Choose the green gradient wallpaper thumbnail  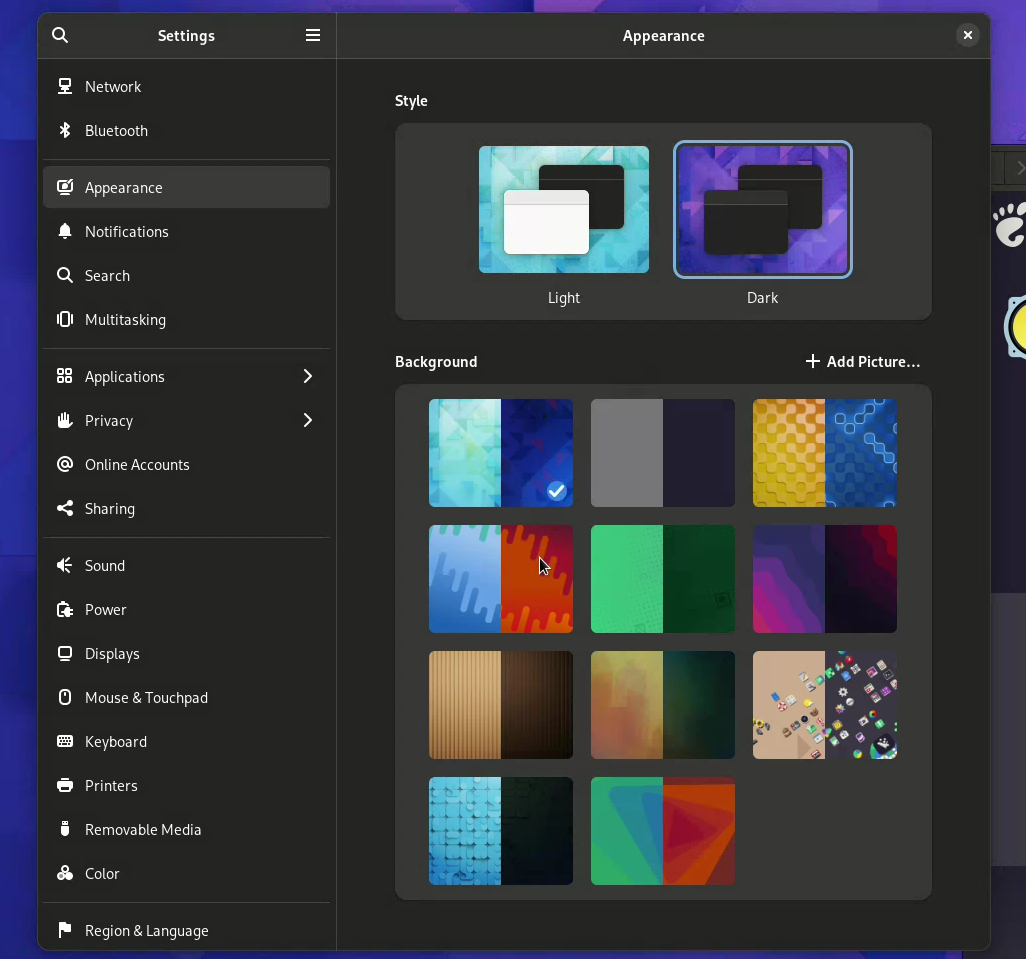pyautogui.click(x=663, y=579)
